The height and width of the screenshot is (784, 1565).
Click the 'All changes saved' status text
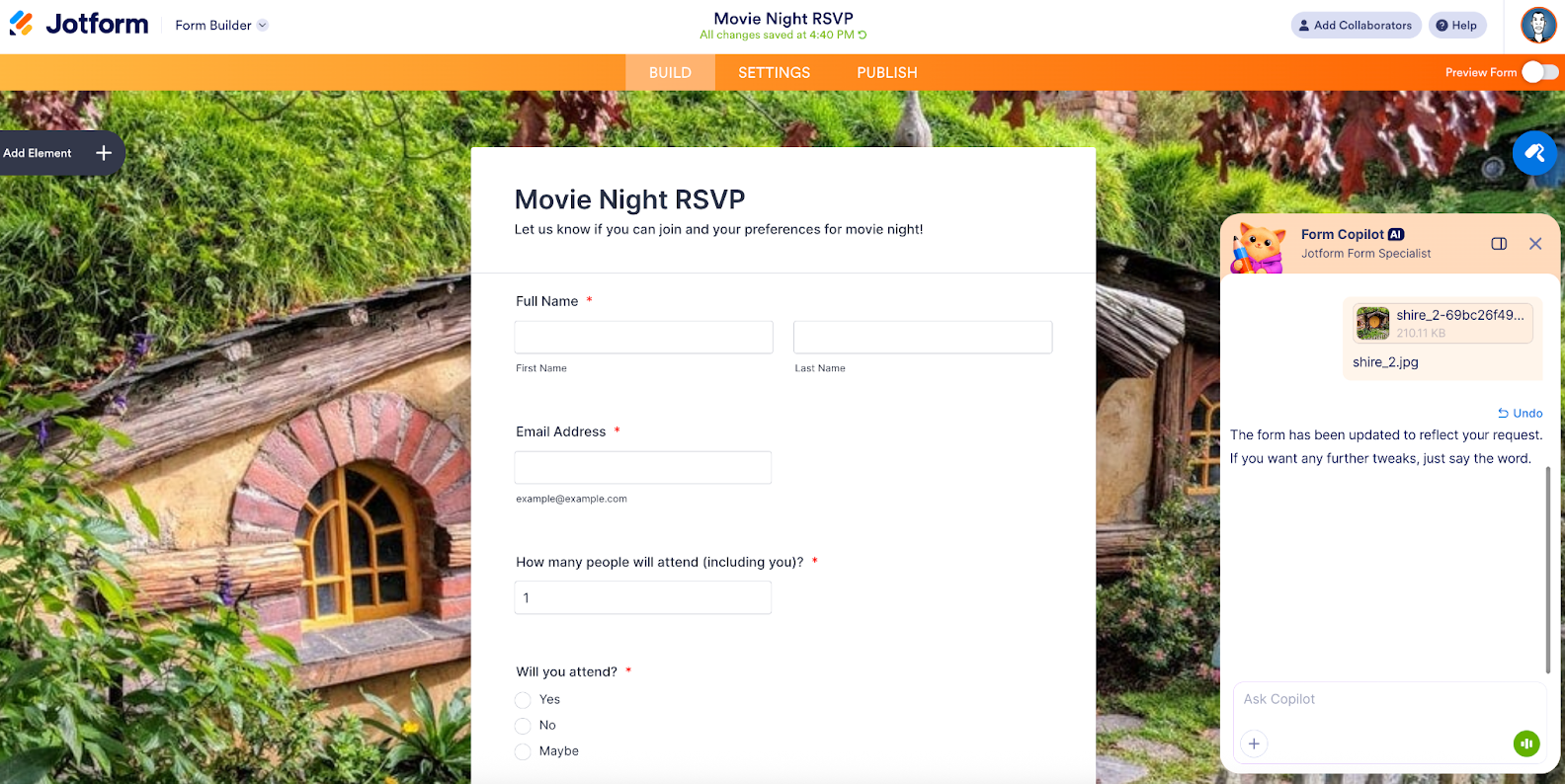point(777,35)
